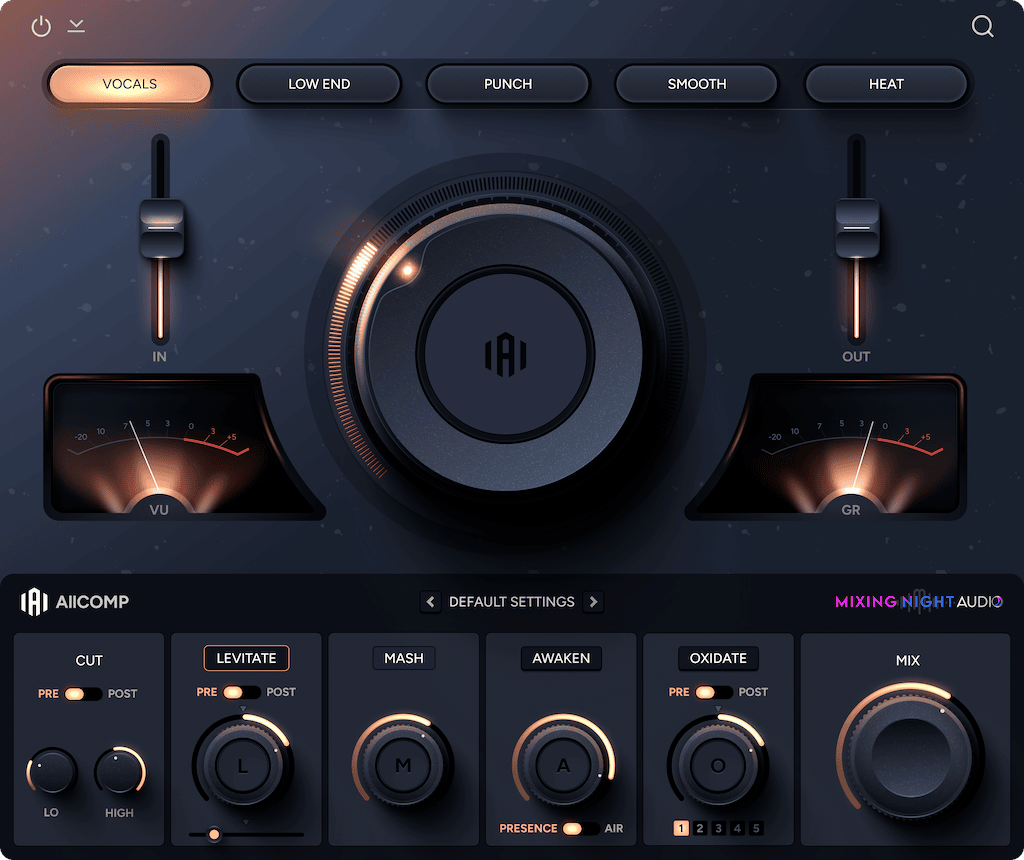This screenshot has width=1024, height=860.
Task: Select Oxidate mode 3
Action: pos(718,829)
